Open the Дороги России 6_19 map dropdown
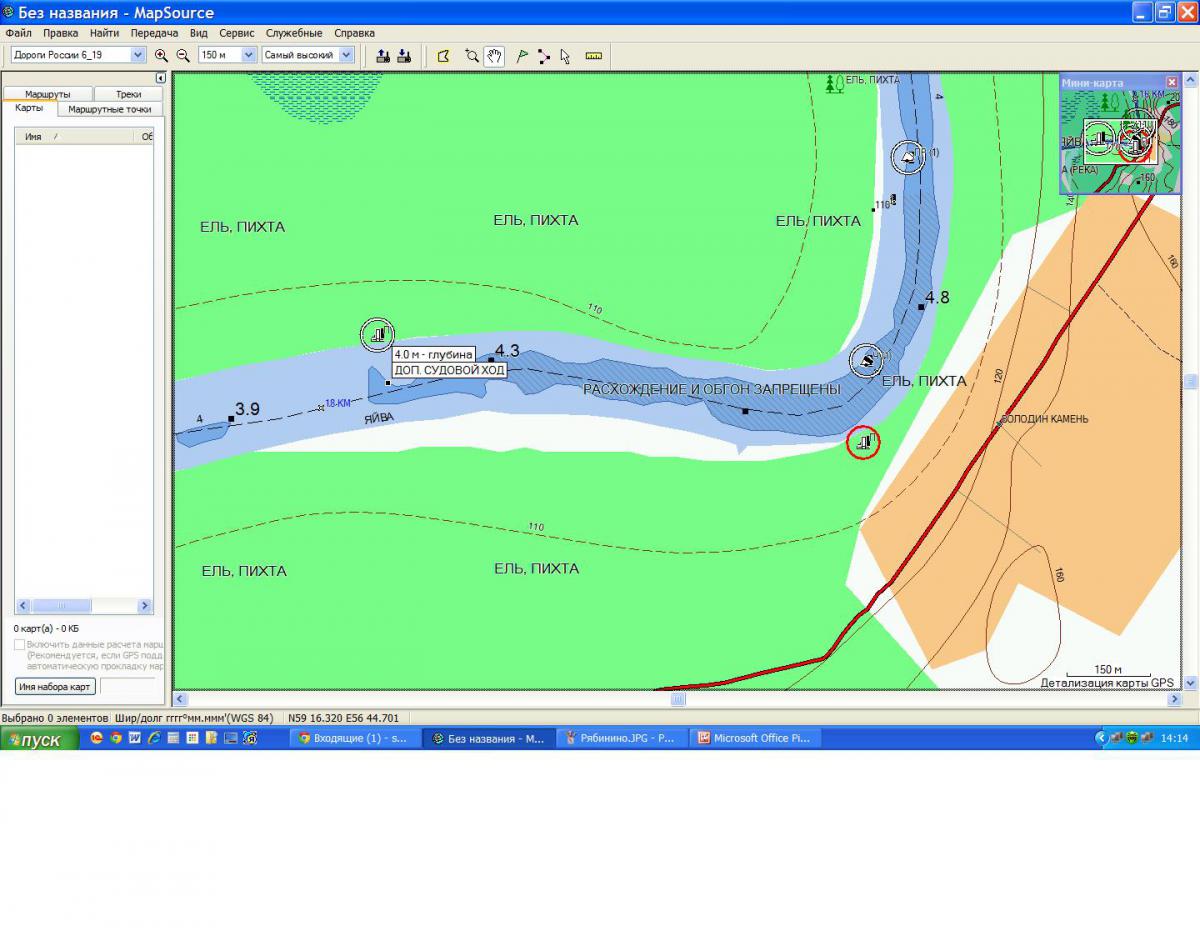The width and height of the screenshot is (1200, 936). [138, 56]
